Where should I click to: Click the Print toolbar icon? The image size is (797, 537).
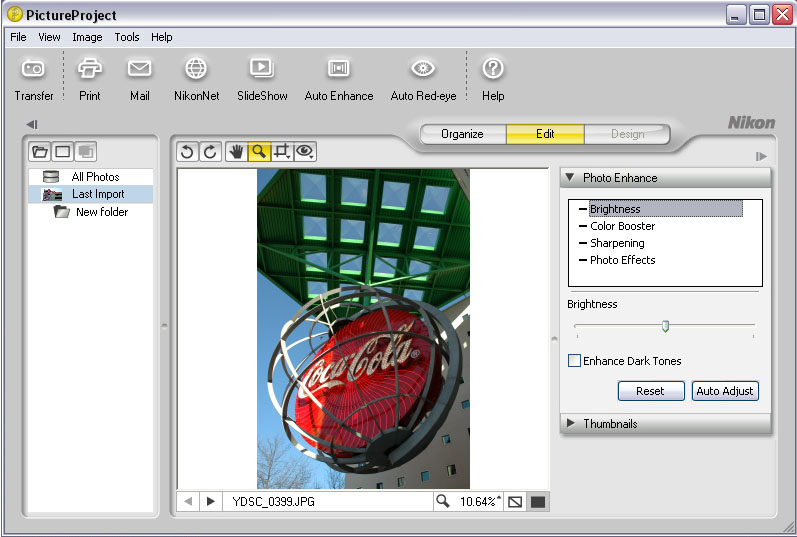click(x=90, y=69)
